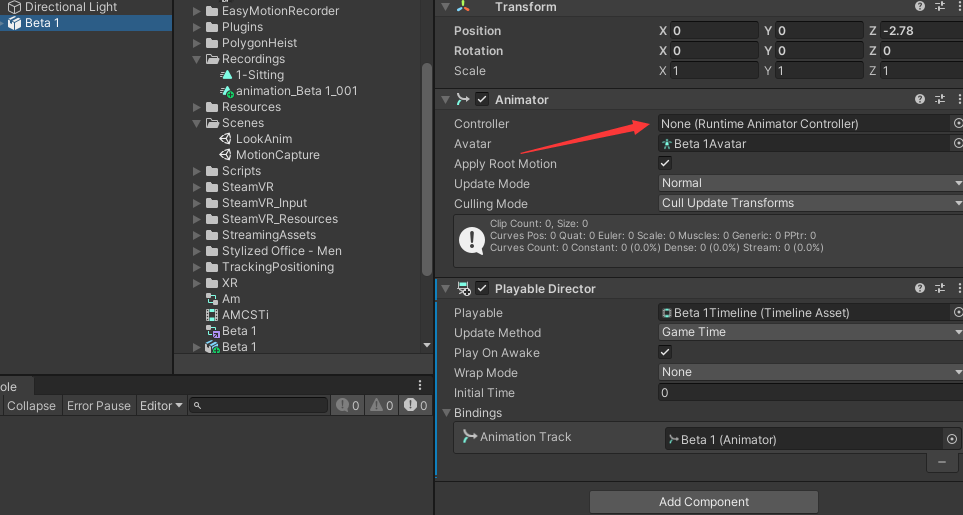Image resolution: width=963 pixels, height=515 pixels.
Task: Disable the Playable Director component checkbox
Action: coord(482,288)
